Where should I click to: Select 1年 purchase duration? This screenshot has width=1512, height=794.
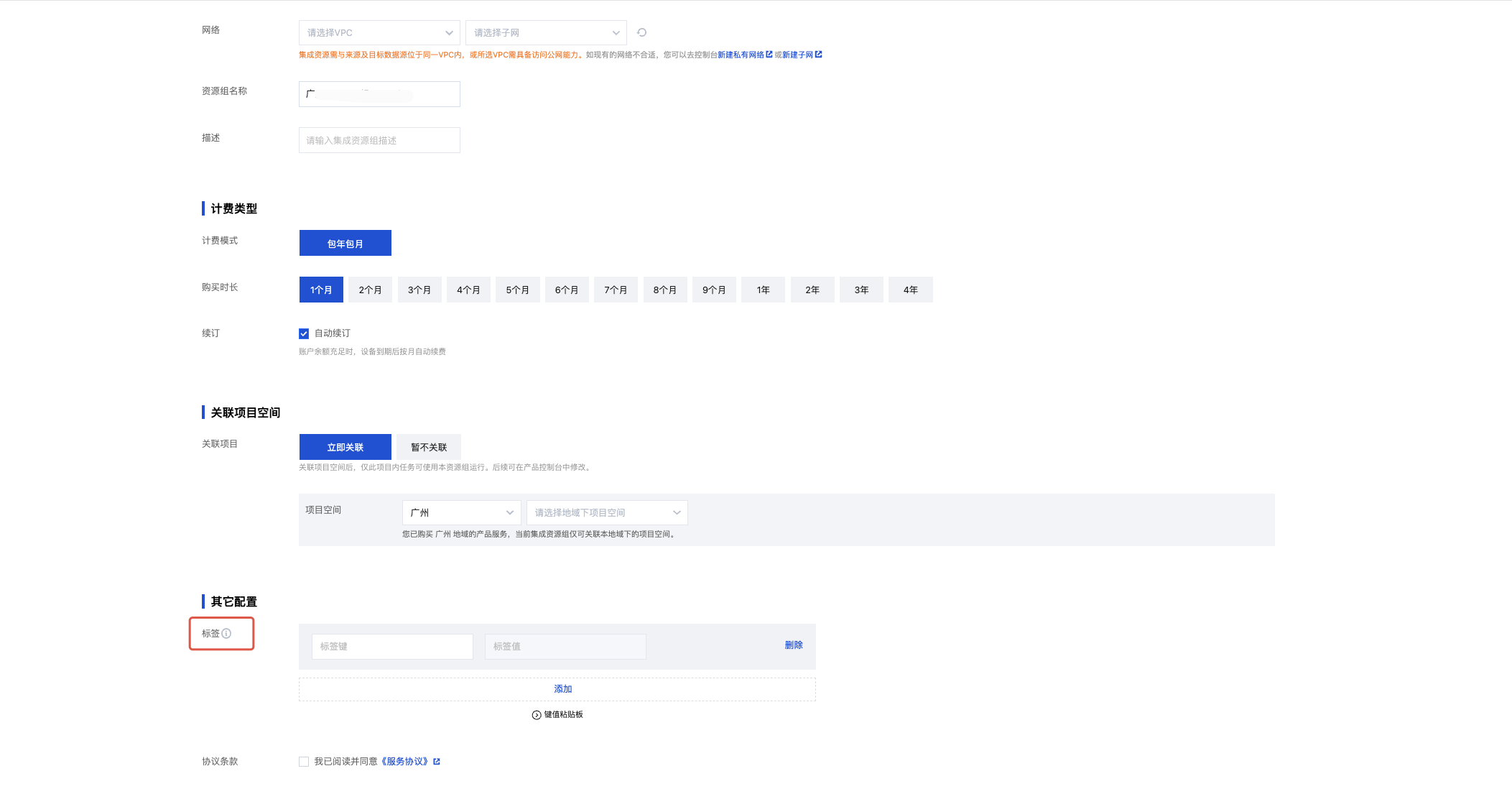763,290
